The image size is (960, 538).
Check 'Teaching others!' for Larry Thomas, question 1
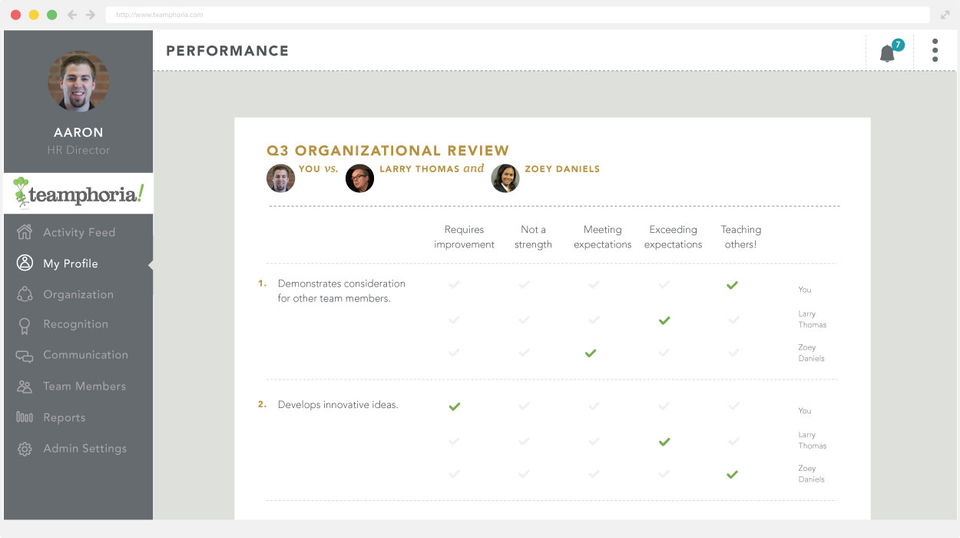point(733,320)
